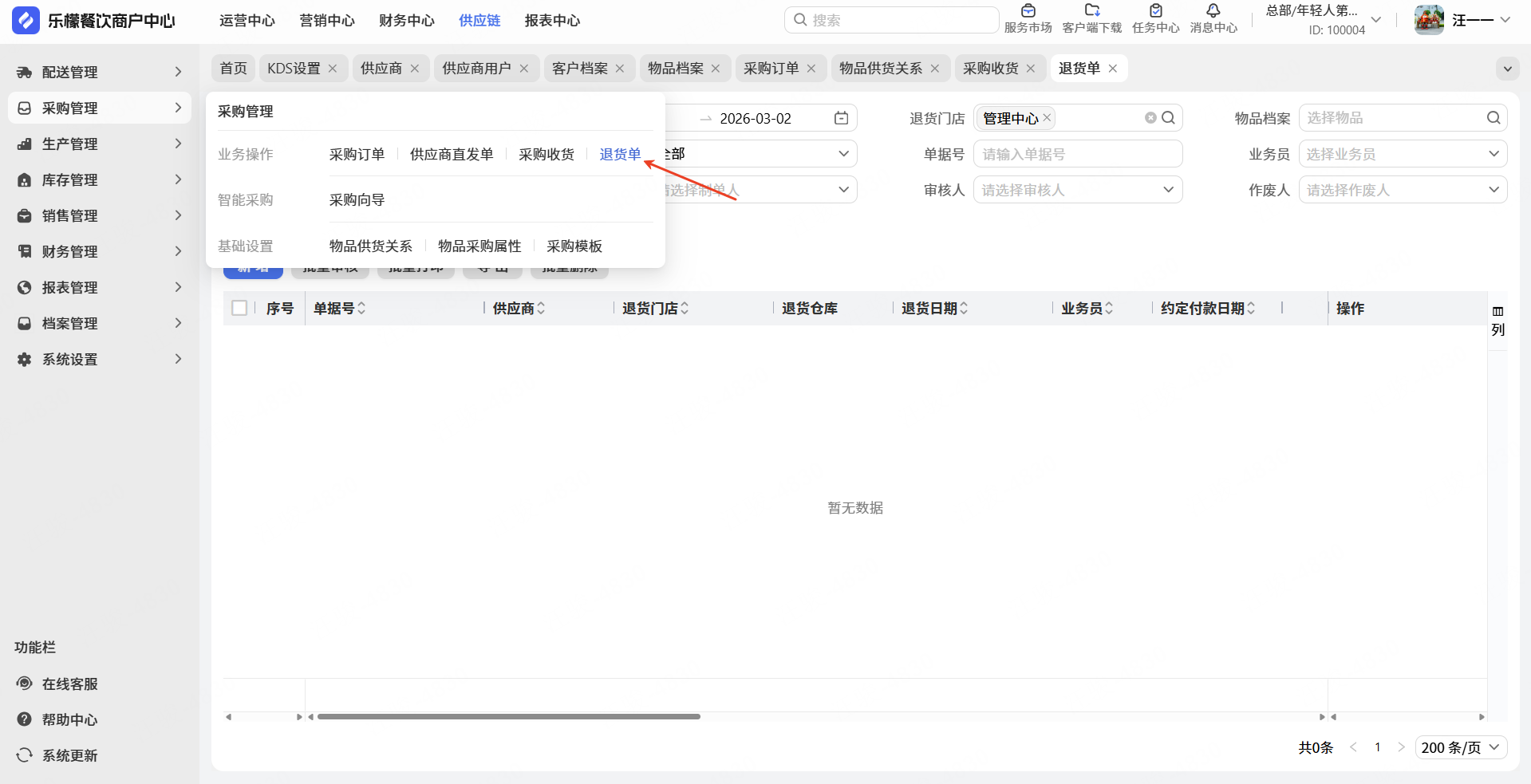Click the 财务管理 sidebar icon

pos(25,252)
